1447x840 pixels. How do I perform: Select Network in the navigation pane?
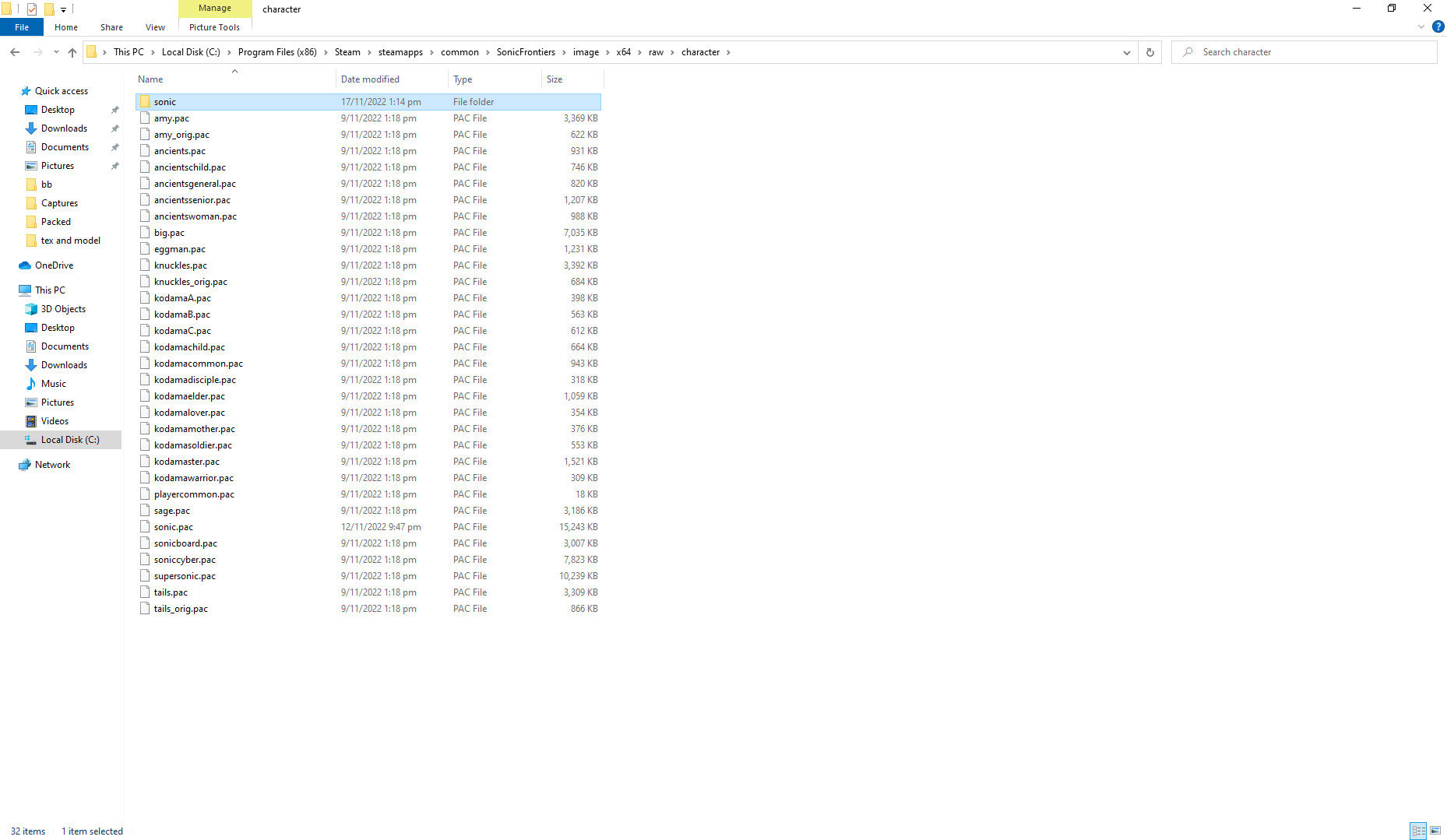click(52, 465)
